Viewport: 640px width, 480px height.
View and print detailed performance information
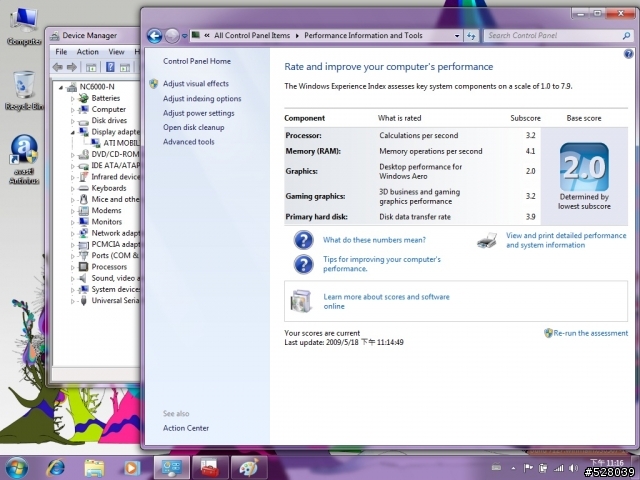tap(566, 240)
